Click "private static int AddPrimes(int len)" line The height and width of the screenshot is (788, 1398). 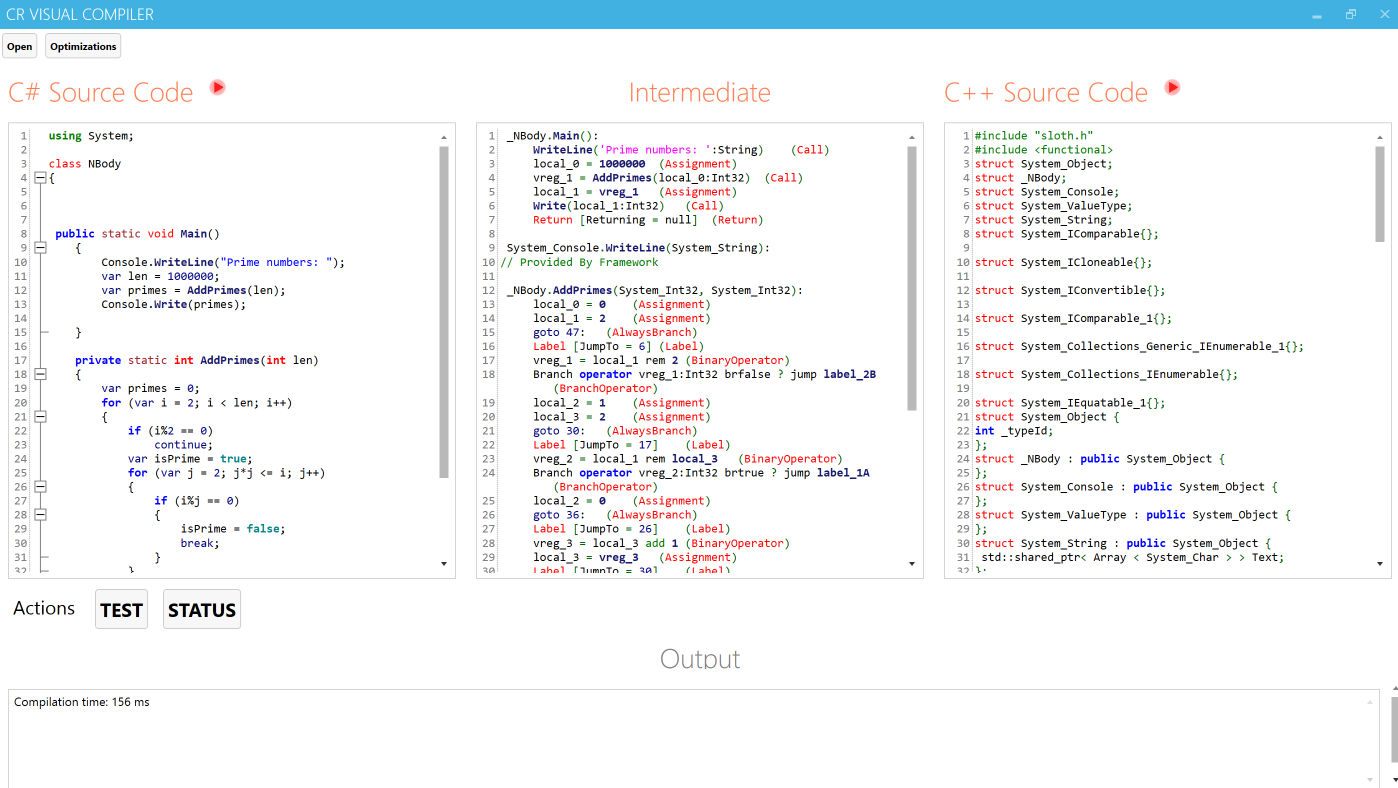click(x=197, y=360)
